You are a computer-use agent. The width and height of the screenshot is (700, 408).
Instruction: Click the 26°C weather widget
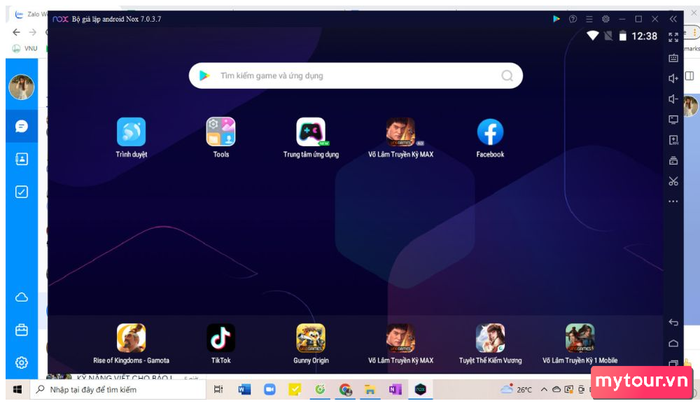[517, 389]
